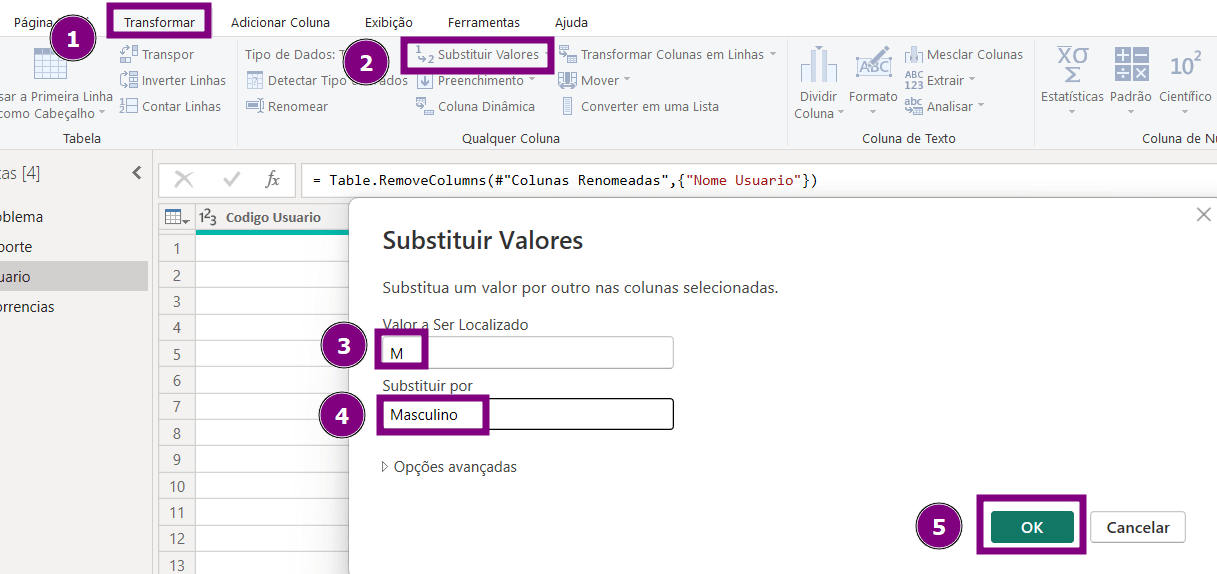
Task: Click the OK button
Action: (x=1032, y=527)
